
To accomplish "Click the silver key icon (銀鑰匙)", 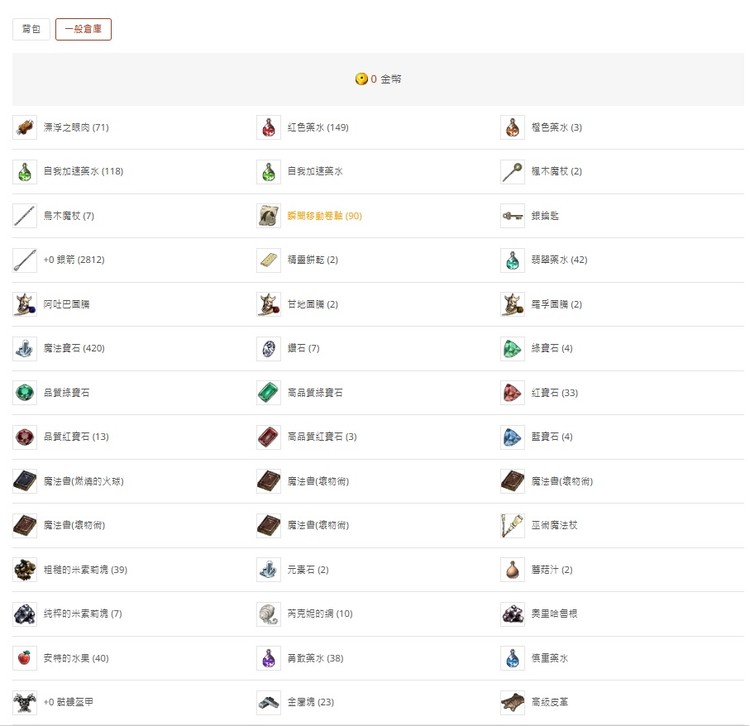I will point(513,216).
